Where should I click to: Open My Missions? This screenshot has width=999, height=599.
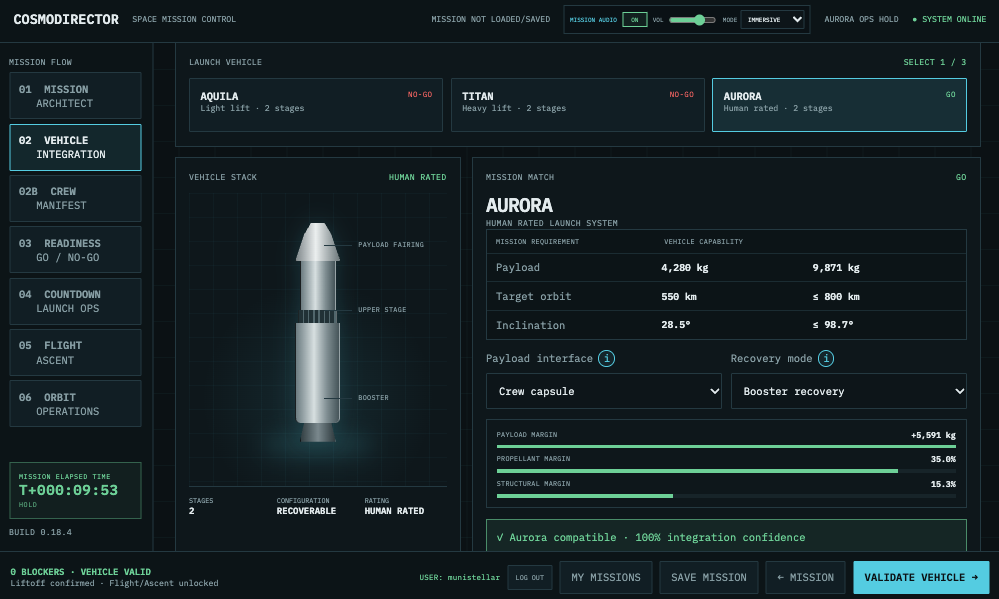(x=606, y=577)
